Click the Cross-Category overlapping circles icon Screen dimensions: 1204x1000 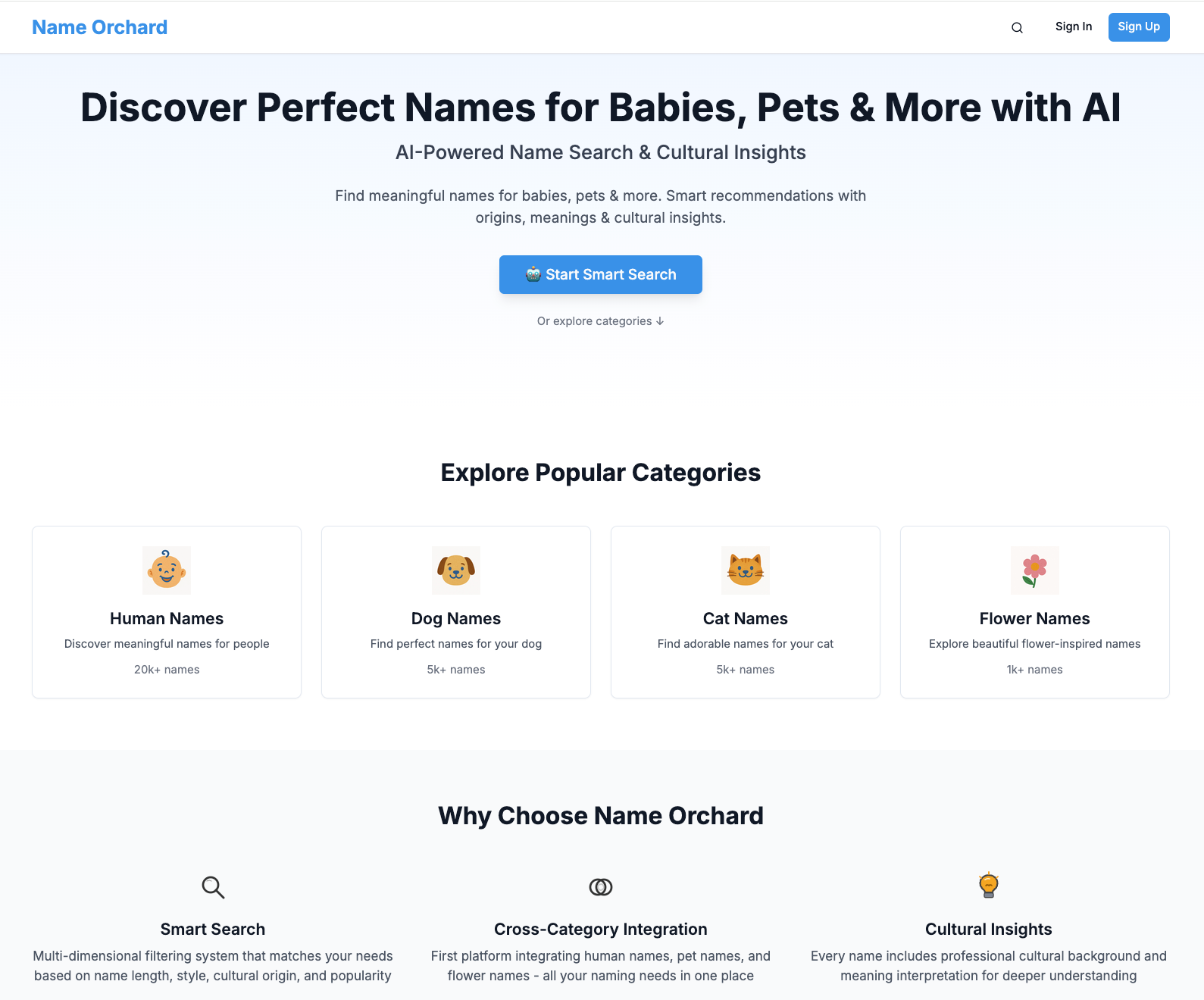pos(601,887)
